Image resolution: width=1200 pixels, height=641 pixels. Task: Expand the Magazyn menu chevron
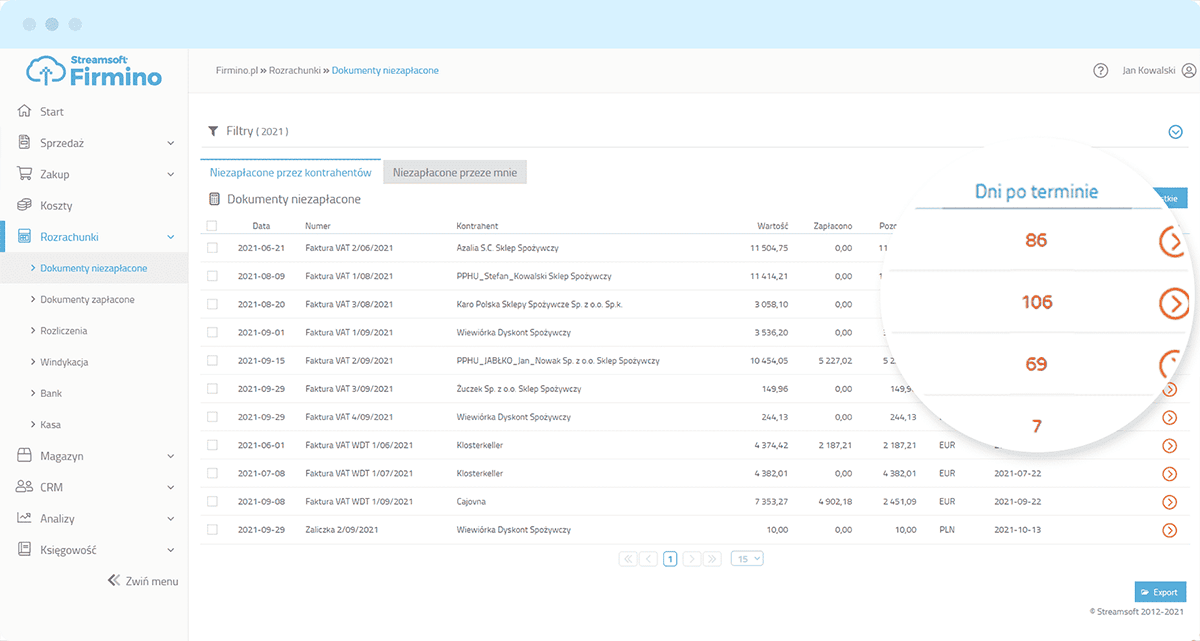(x=171, y=456)
